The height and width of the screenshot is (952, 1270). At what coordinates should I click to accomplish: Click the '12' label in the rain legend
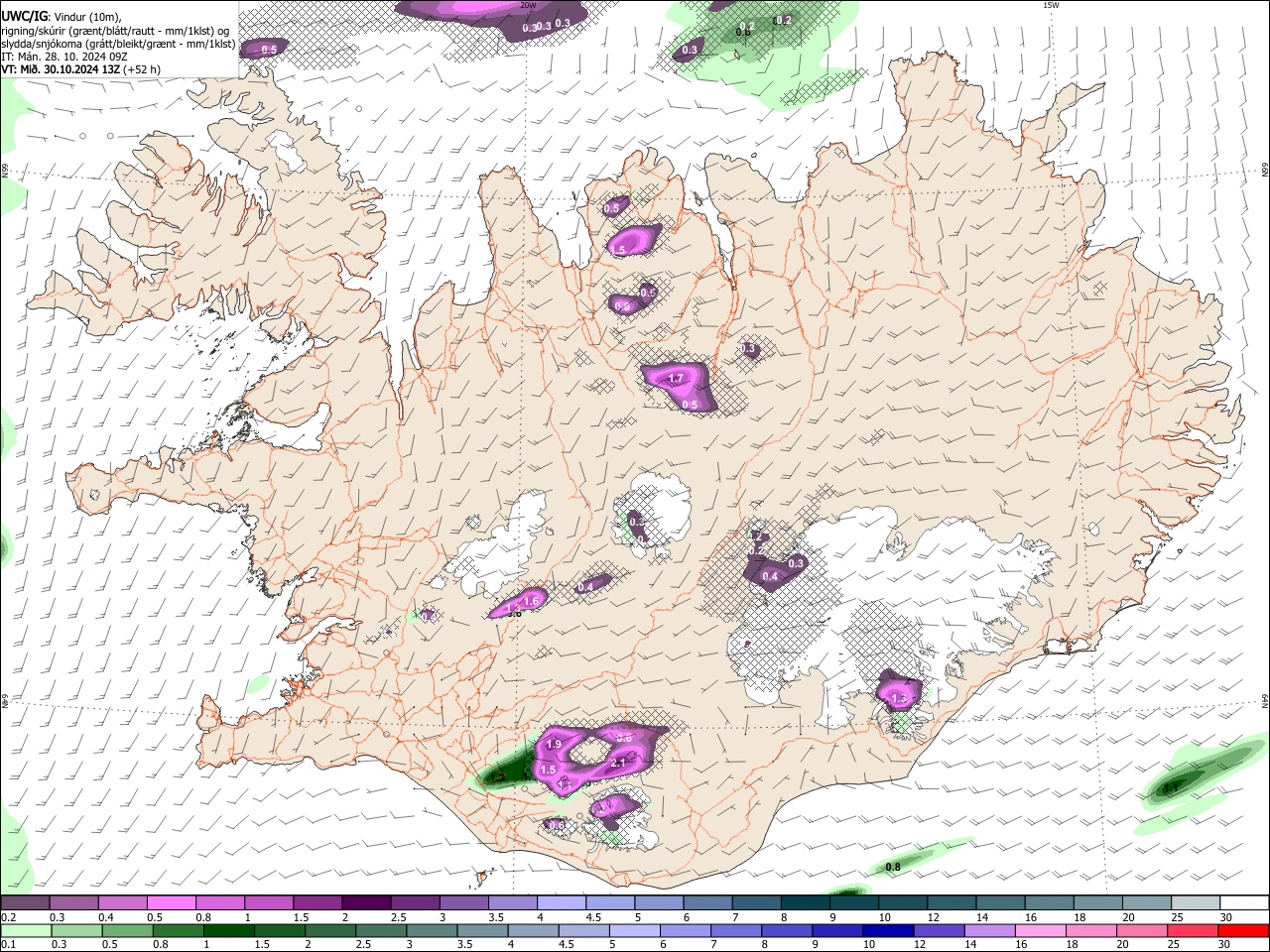[920, 944]
